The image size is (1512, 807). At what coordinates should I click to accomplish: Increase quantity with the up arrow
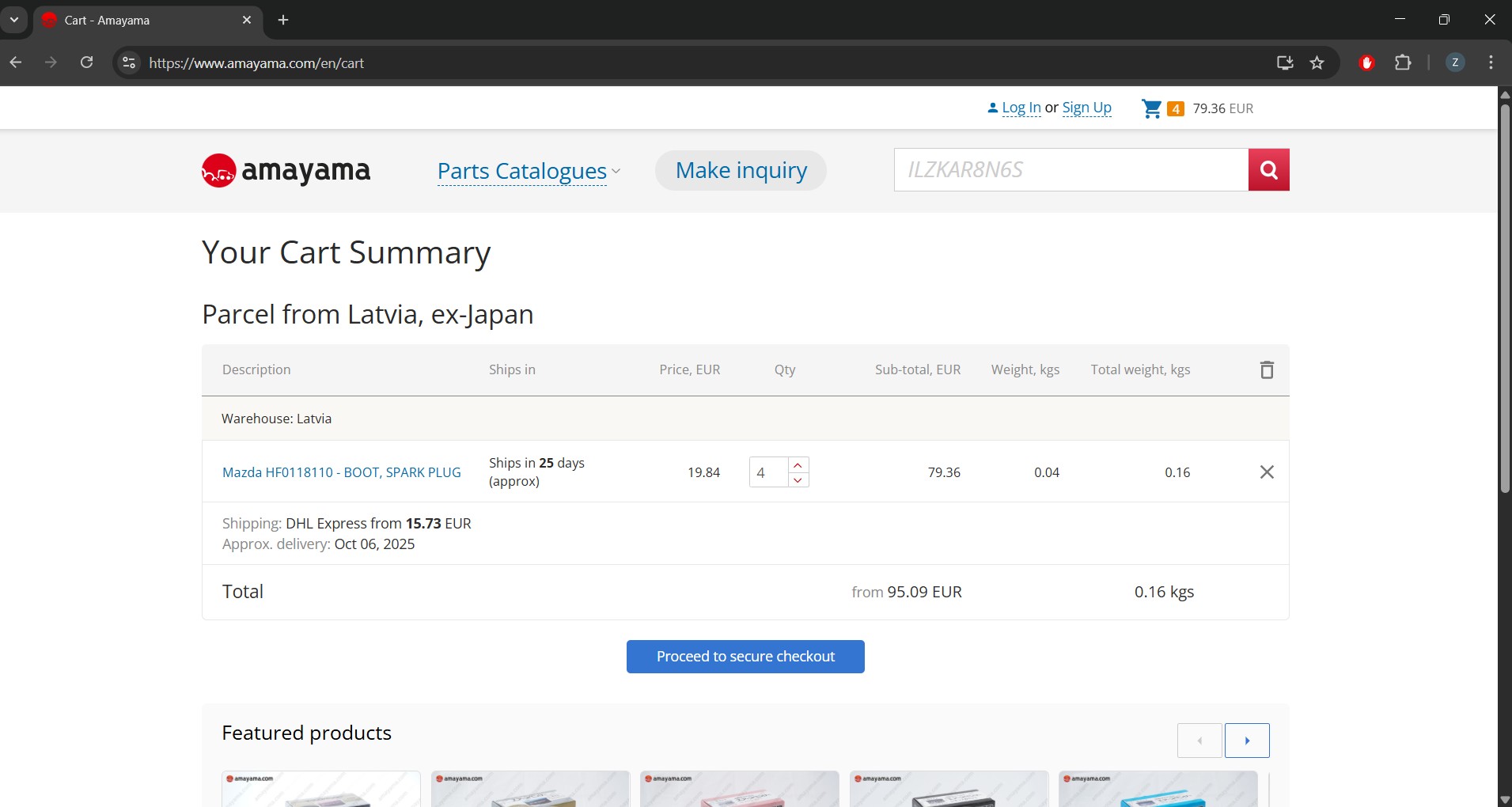[x=798, y=465]
